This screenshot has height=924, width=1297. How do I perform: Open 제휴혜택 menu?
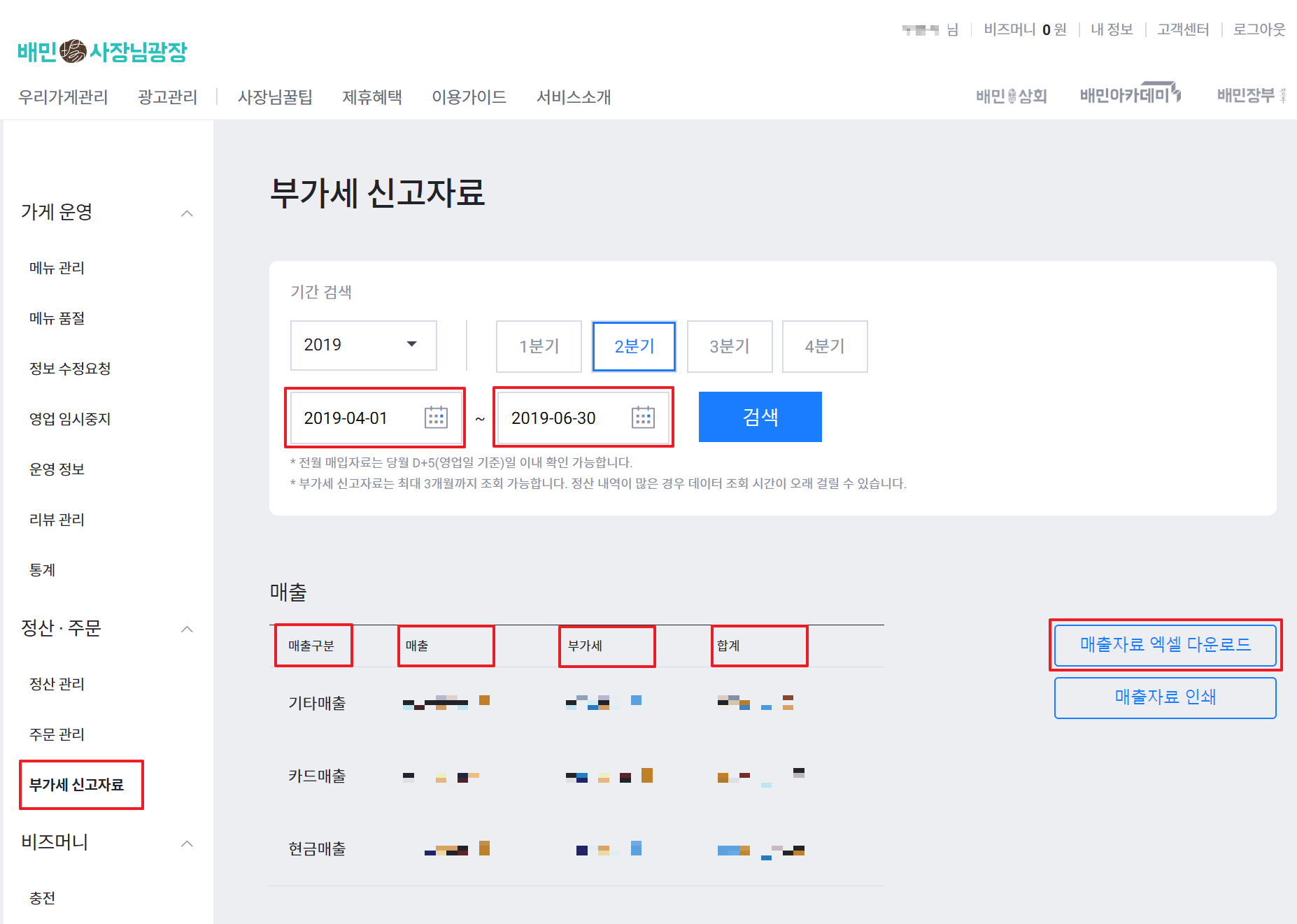point(372,97)
